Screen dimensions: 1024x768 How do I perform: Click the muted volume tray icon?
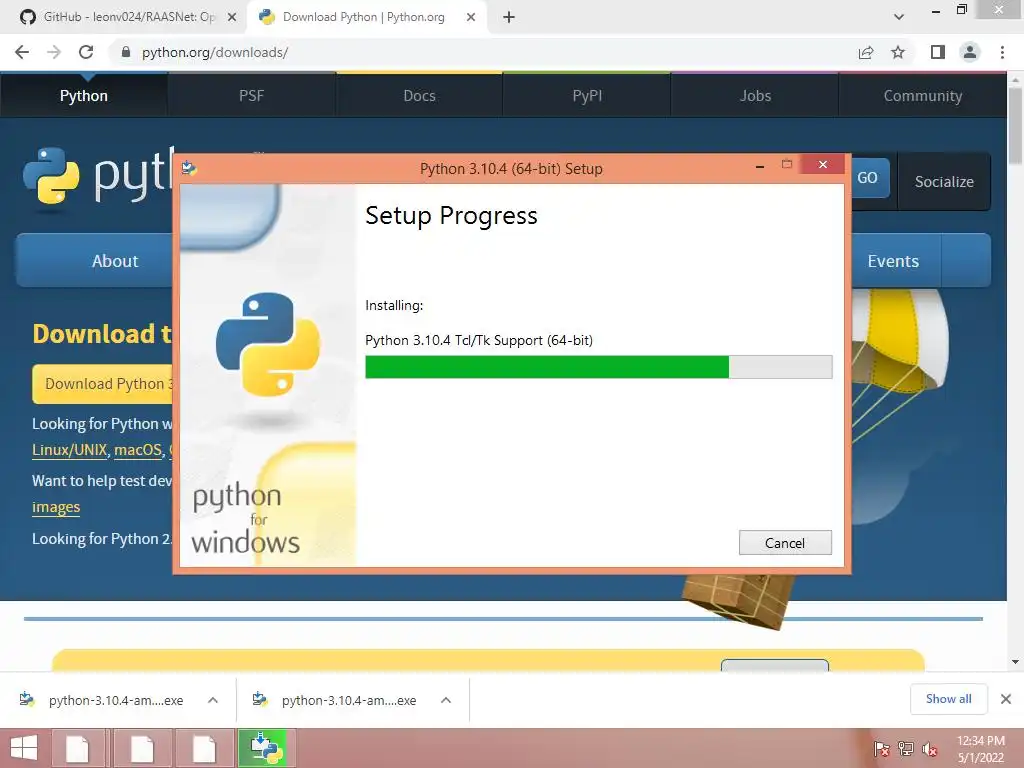929,749
